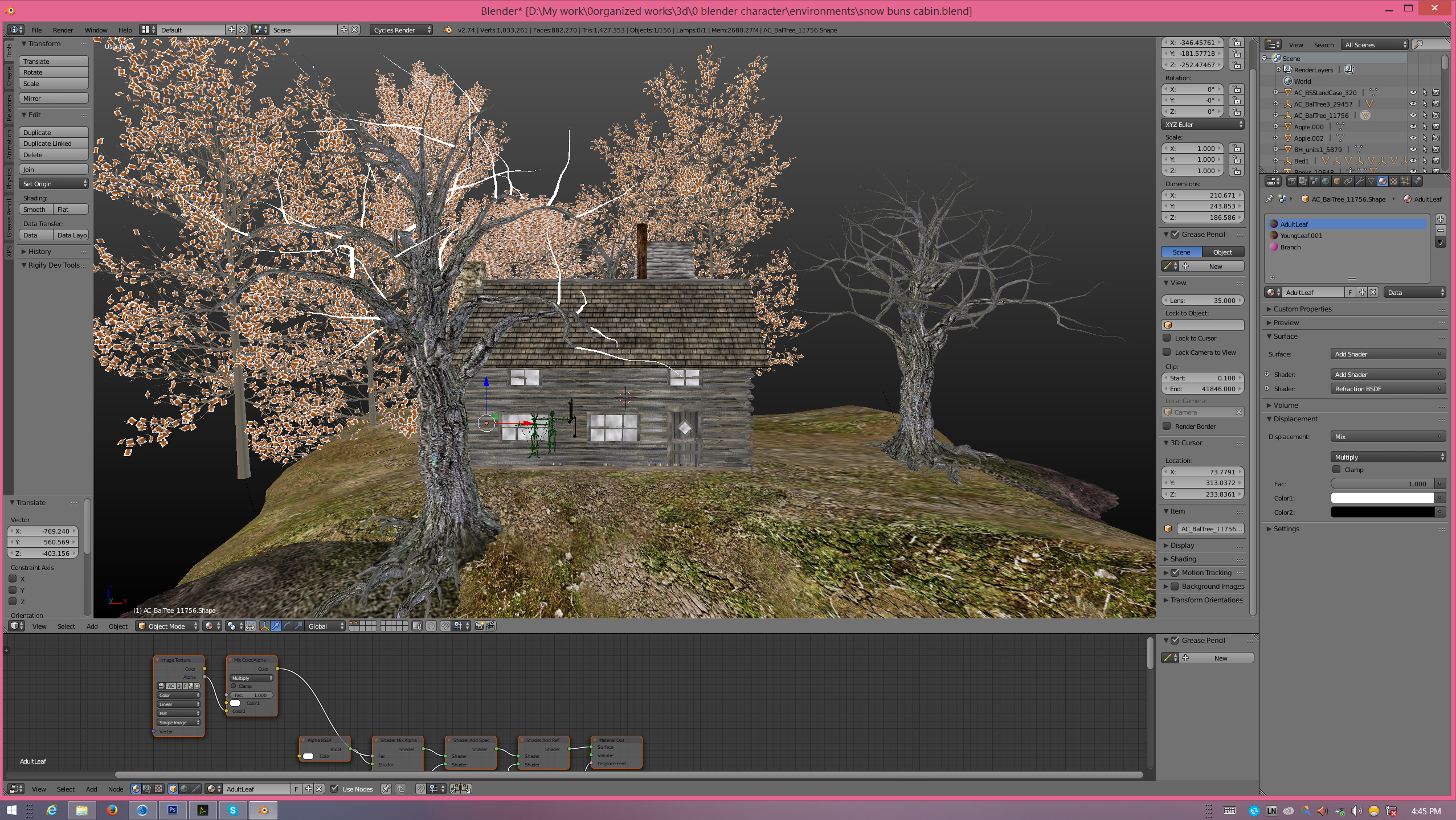
Task: Enable the Render Border checkbox
Action: 1167,427
